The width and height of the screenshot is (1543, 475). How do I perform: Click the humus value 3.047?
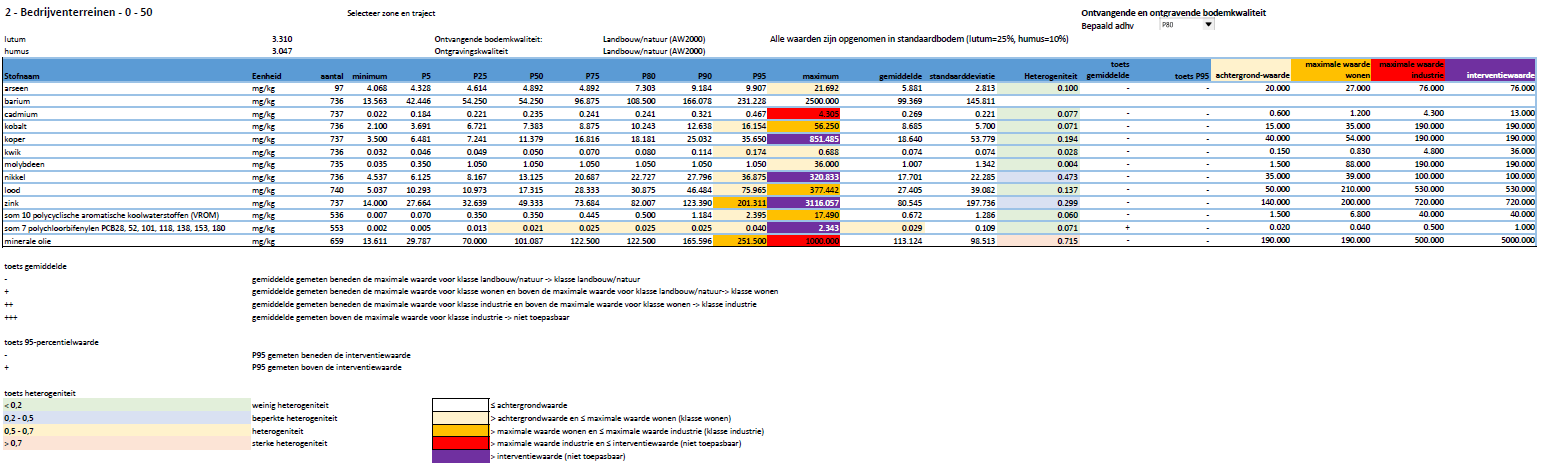pos(282,50)
